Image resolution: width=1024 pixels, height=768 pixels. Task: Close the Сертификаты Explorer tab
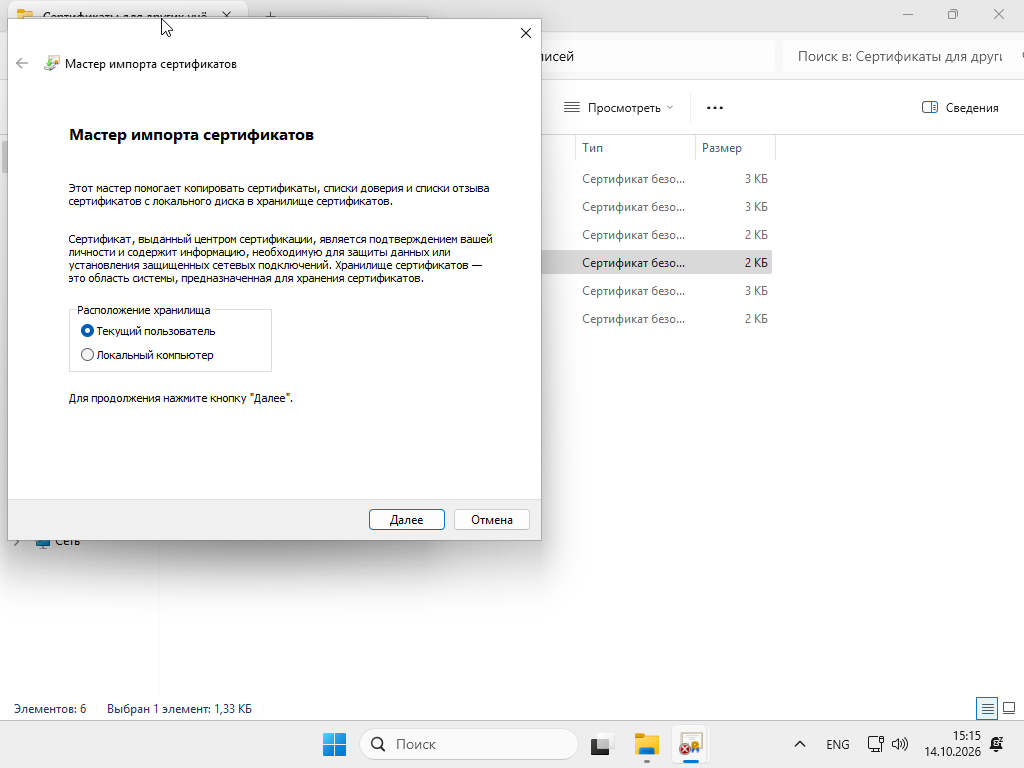pos(227,14)
